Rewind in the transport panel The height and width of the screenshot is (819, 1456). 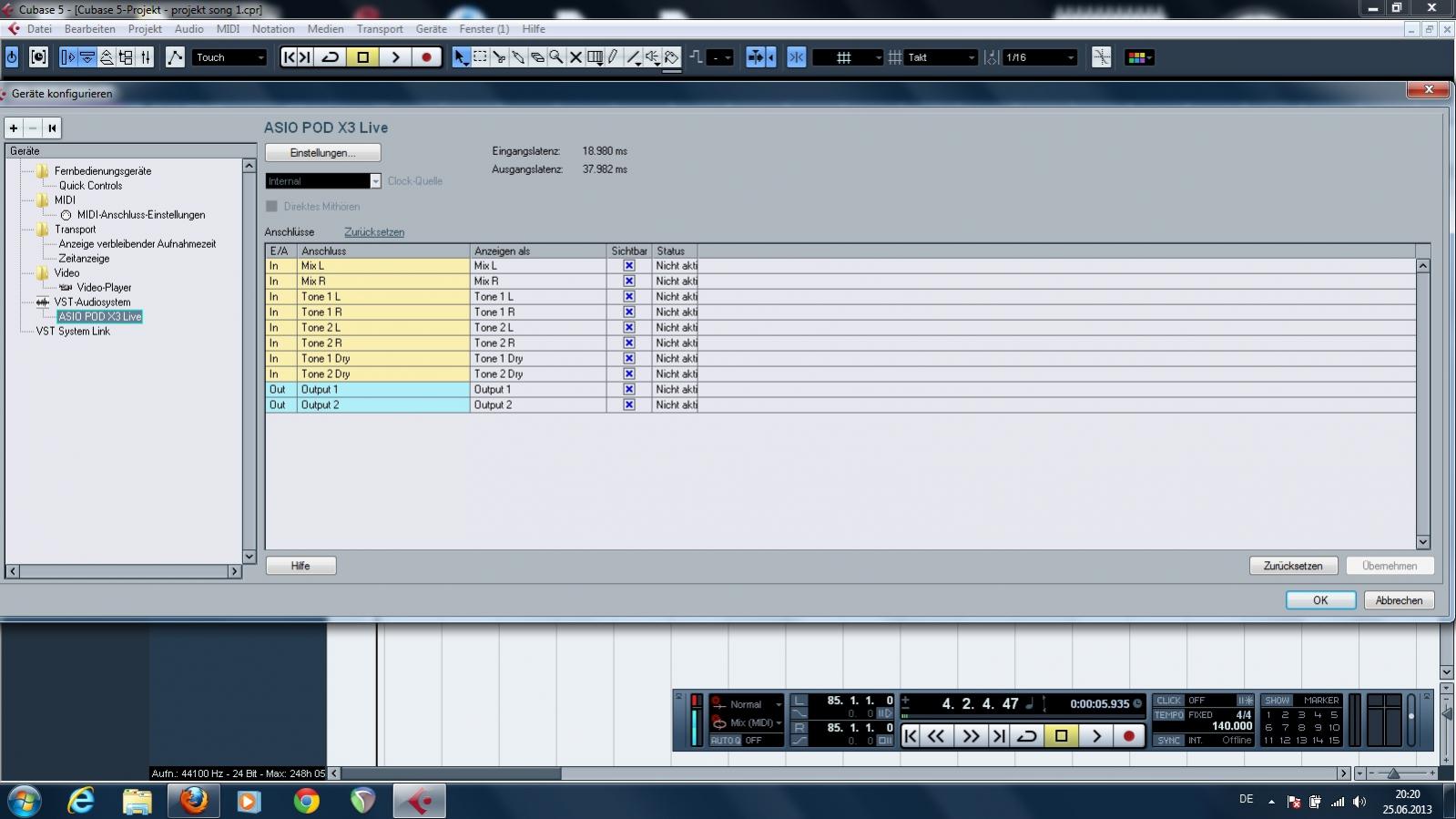coord(936,736)
